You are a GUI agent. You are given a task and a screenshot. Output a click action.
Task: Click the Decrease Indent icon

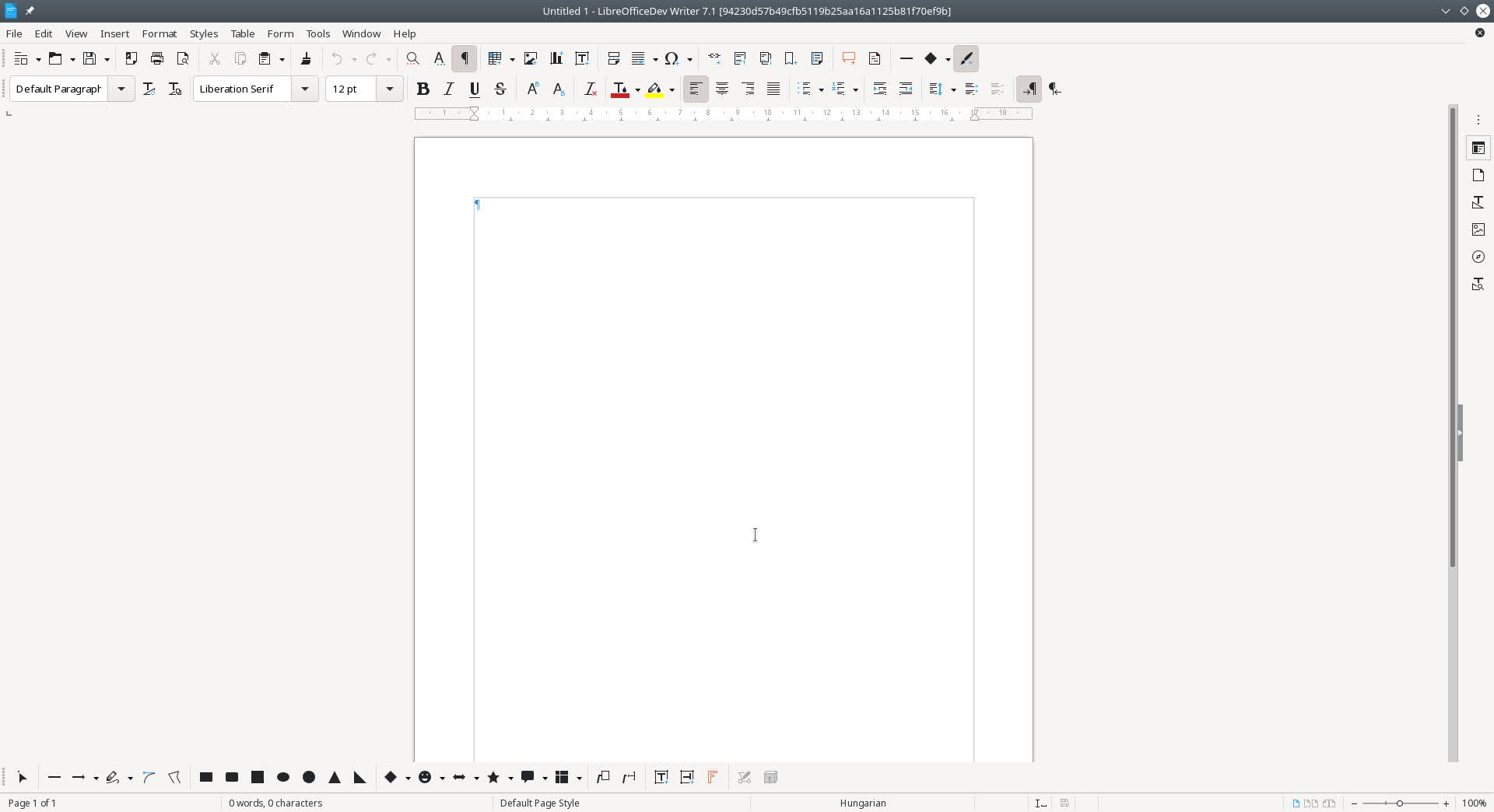tap(906, 89)
